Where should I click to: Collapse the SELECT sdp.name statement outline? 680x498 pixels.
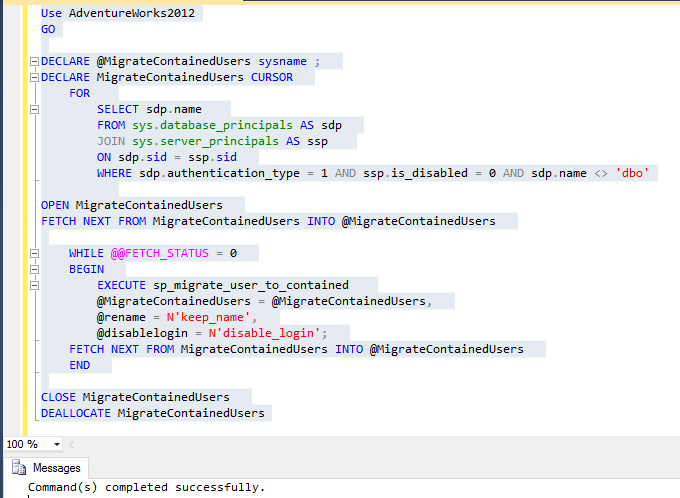(x=34, y=110)
